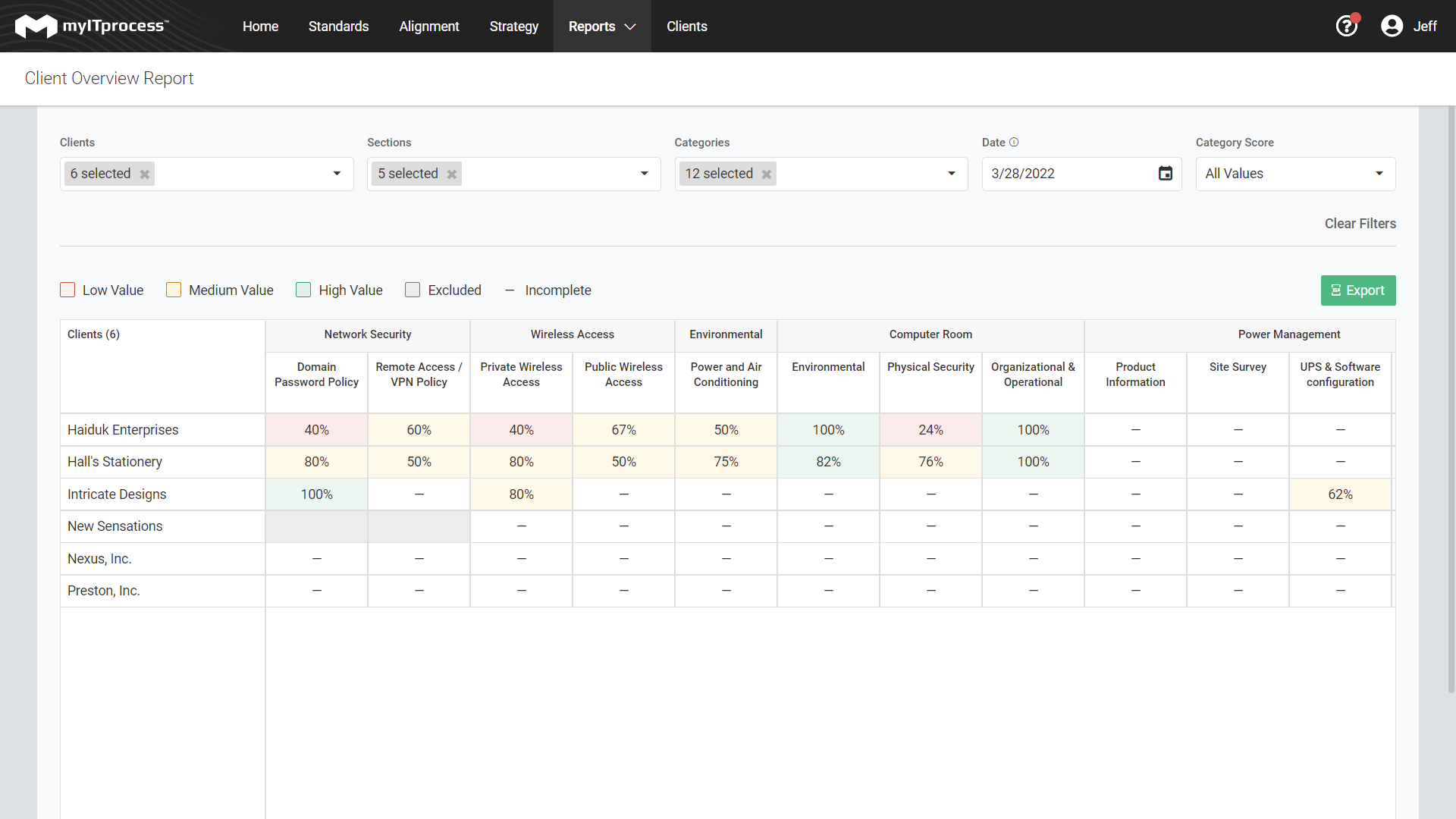Open the help question mark icon
Image resolution: width=1456 pixels, height=819 pixels.
click(1347, 26)
